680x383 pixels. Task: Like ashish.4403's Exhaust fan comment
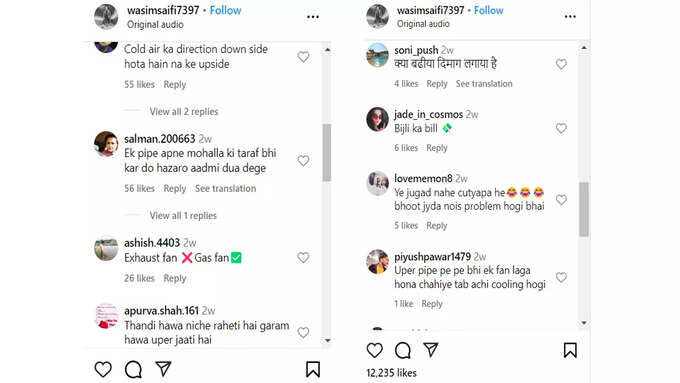coord(303,258)
